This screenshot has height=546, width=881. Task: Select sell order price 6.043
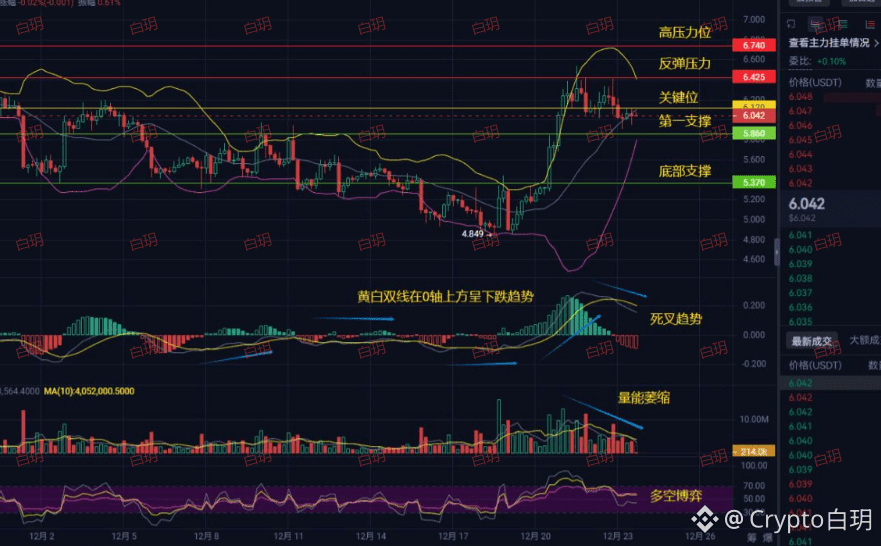click(800, 169)
